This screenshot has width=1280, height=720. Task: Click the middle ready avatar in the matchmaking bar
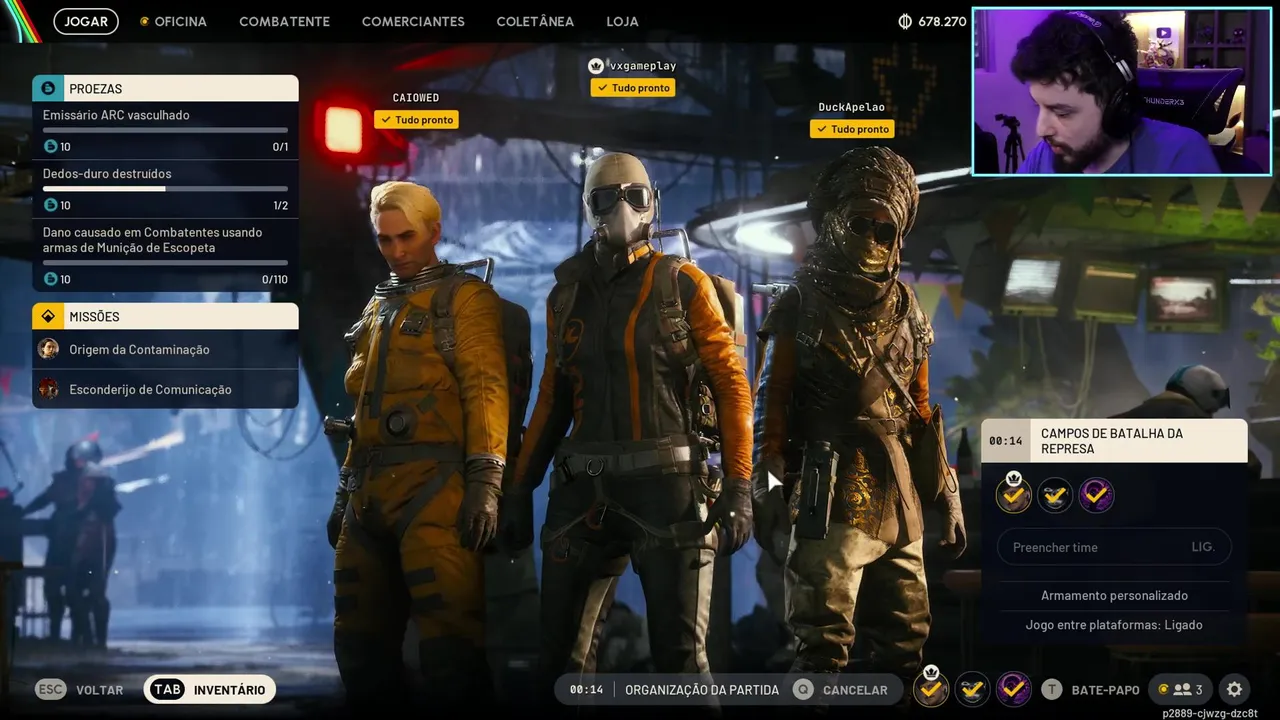click(972, 688)
